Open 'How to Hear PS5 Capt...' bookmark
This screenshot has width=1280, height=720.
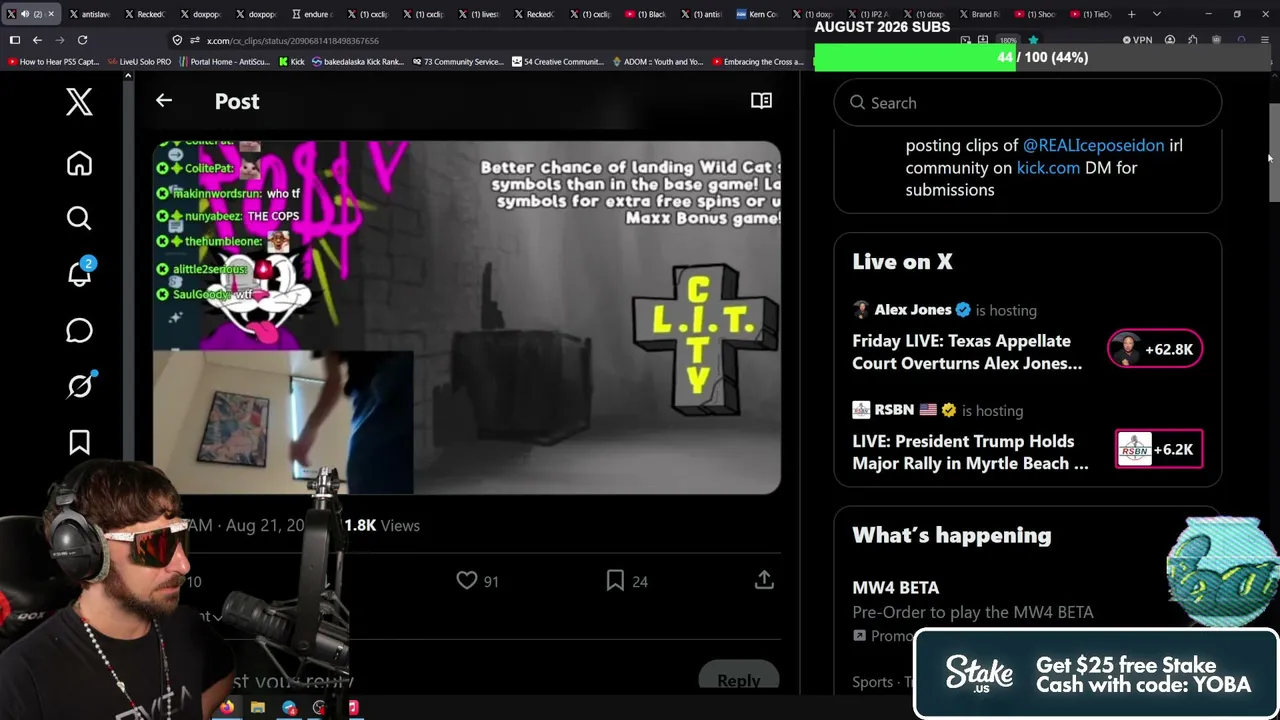[x=52, y=62]
